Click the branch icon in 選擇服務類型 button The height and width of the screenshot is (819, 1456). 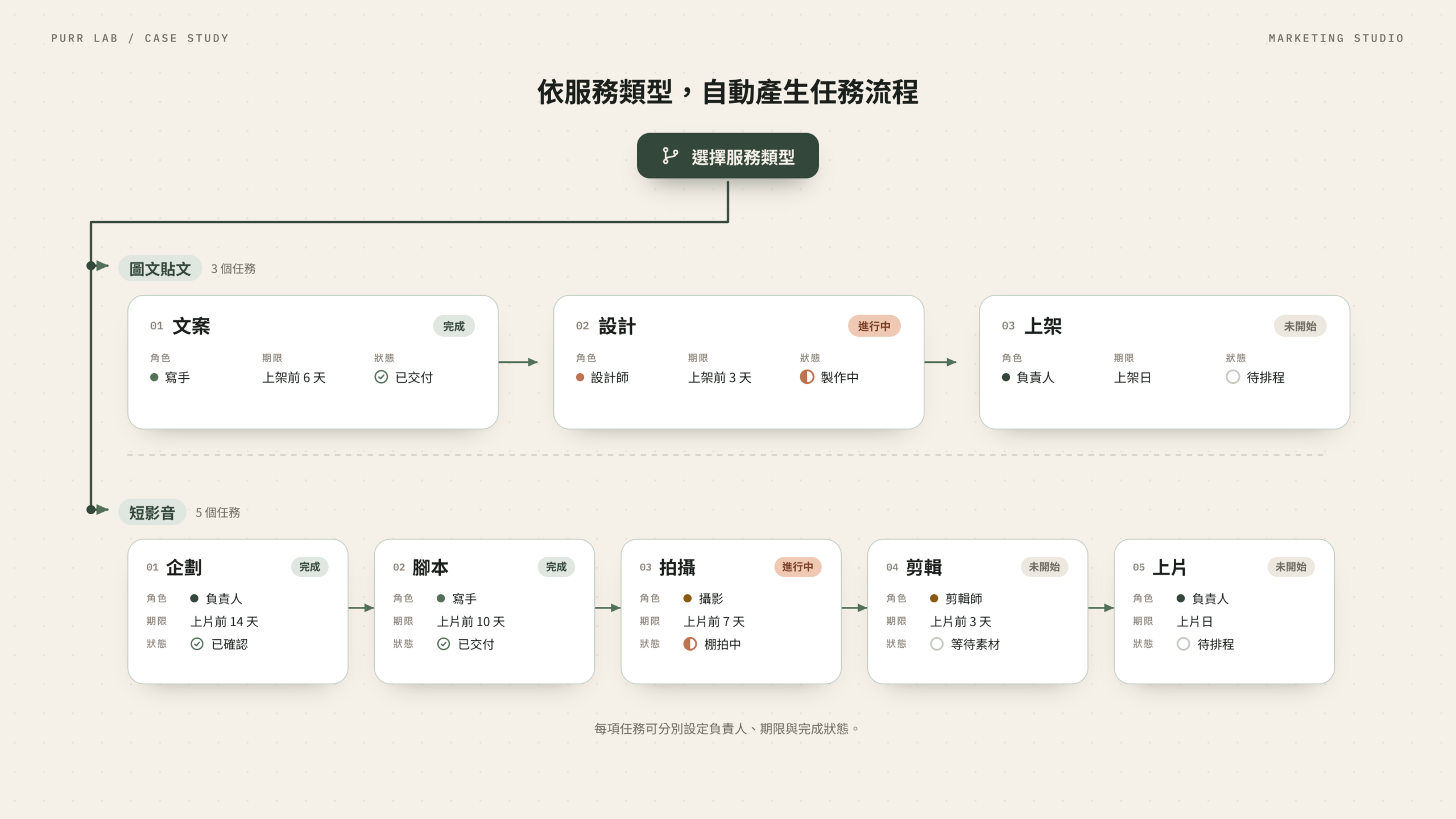(x=670, y=156)
